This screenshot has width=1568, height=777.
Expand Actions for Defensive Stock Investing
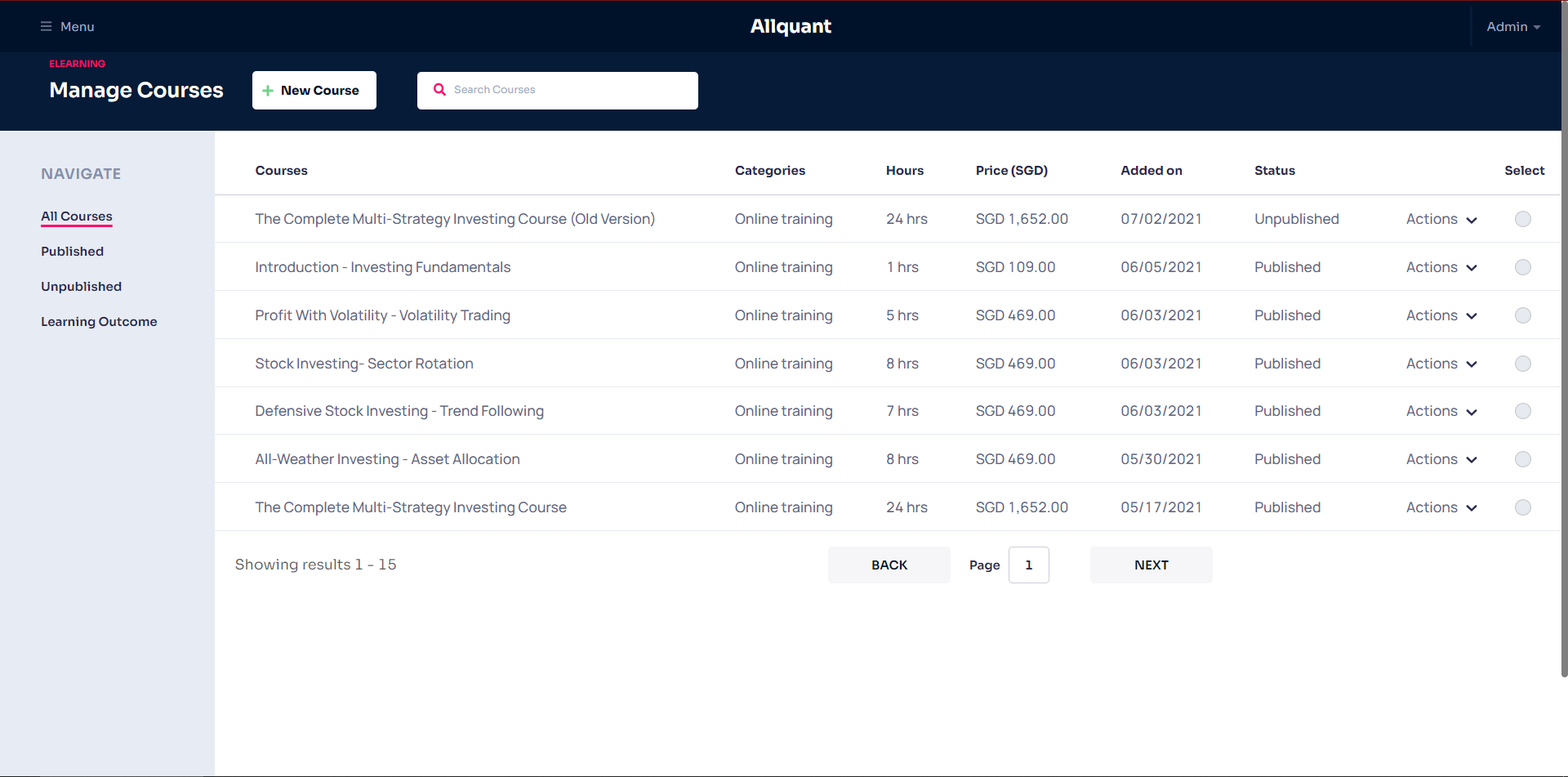pyautogui.click(x=1441, y=411)
